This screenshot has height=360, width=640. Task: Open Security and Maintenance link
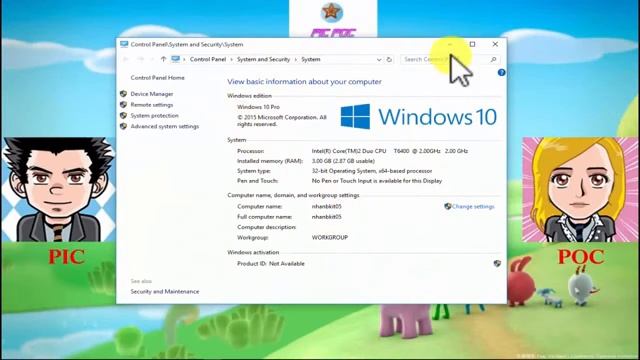165,291
